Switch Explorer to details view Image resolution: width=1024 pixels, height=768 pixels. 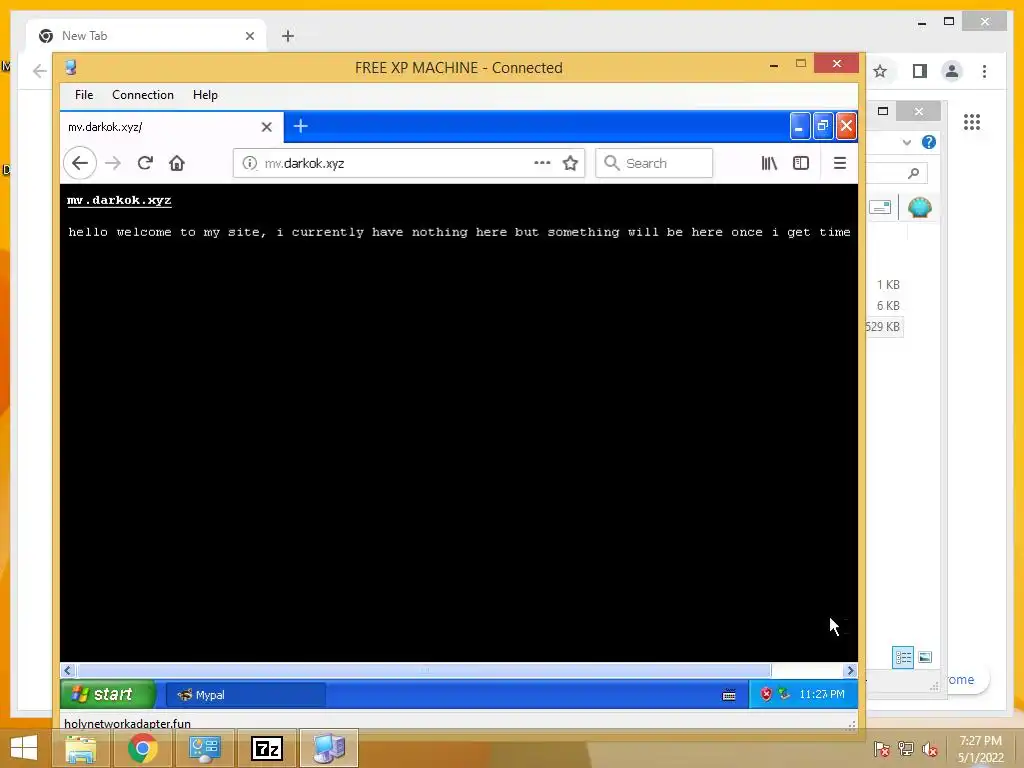(903, 657)
